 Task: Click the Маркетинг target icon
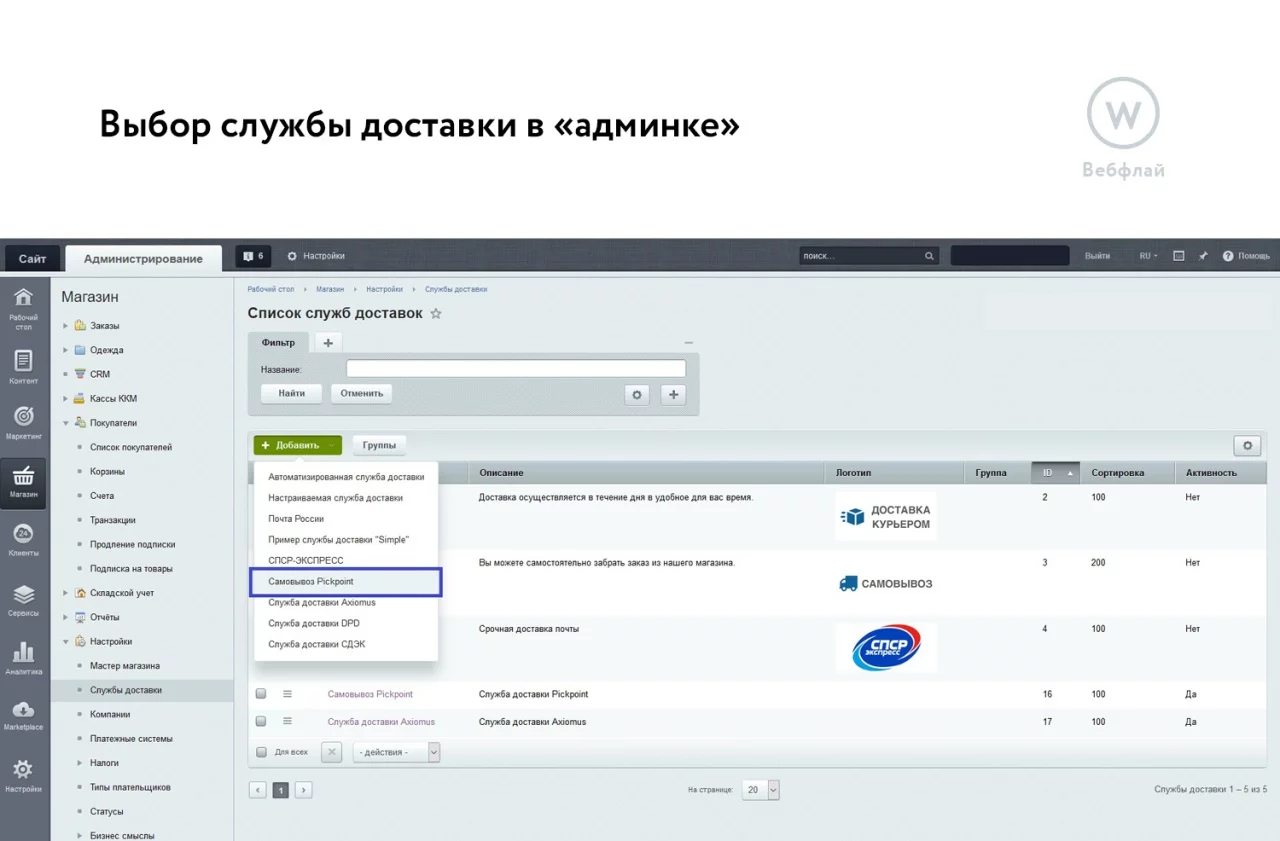point(23,420)
